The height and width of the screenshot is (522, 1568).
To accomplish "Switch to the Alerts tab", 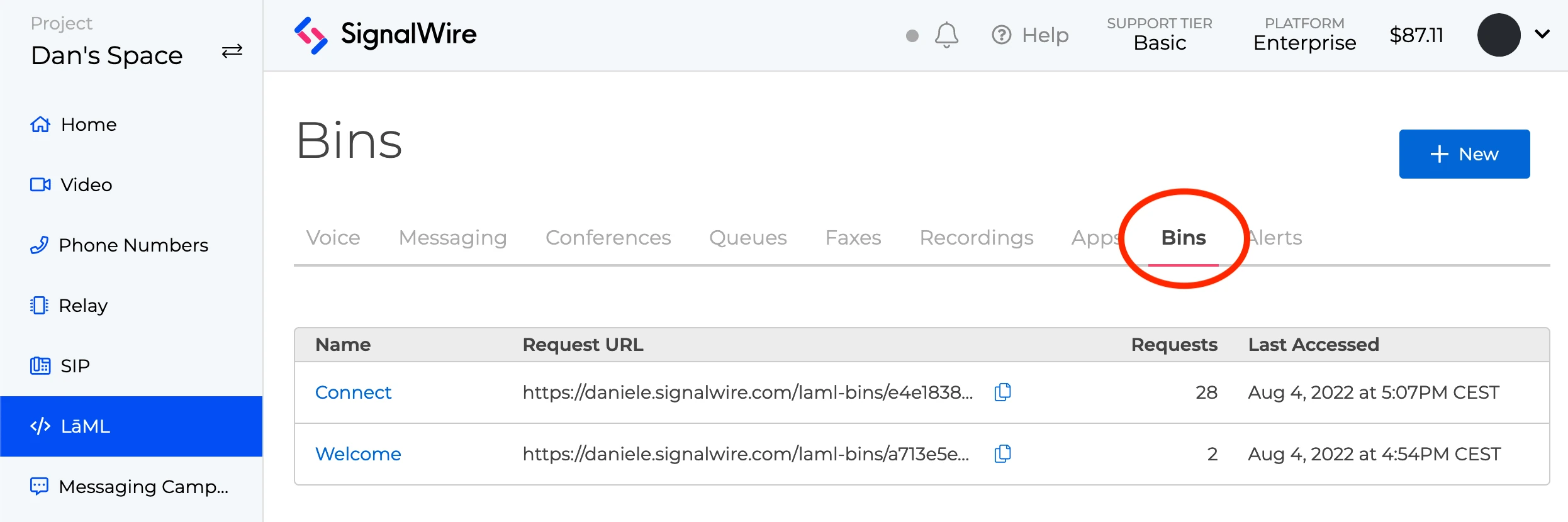I will (1274, 238).
